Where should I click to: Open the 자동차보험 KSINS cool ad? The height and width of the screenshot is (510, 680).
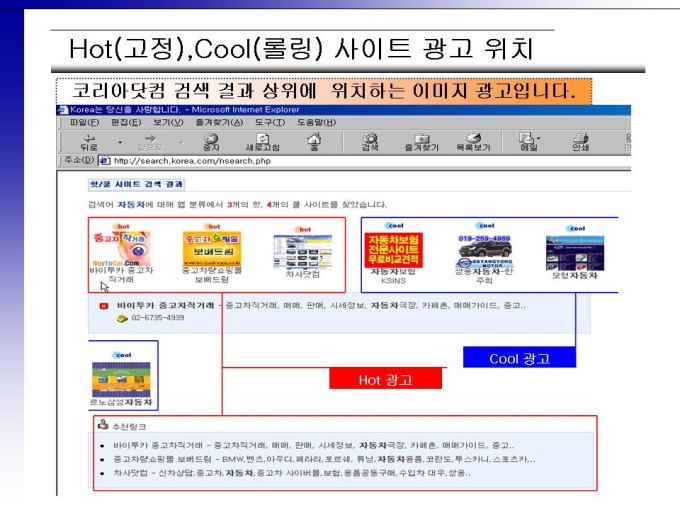point(393,250)
